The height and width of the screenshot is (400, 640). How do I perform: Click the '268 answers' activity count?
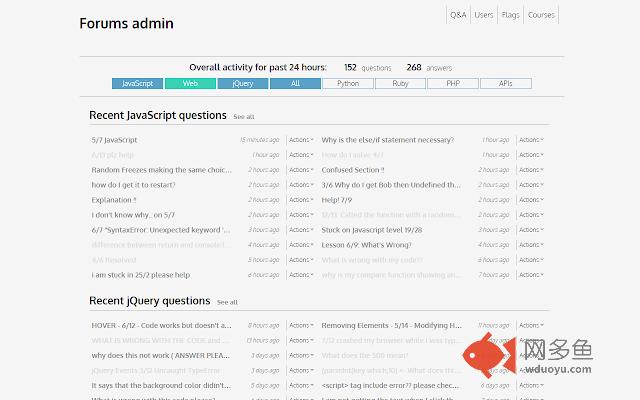click(x=429, y=68)
